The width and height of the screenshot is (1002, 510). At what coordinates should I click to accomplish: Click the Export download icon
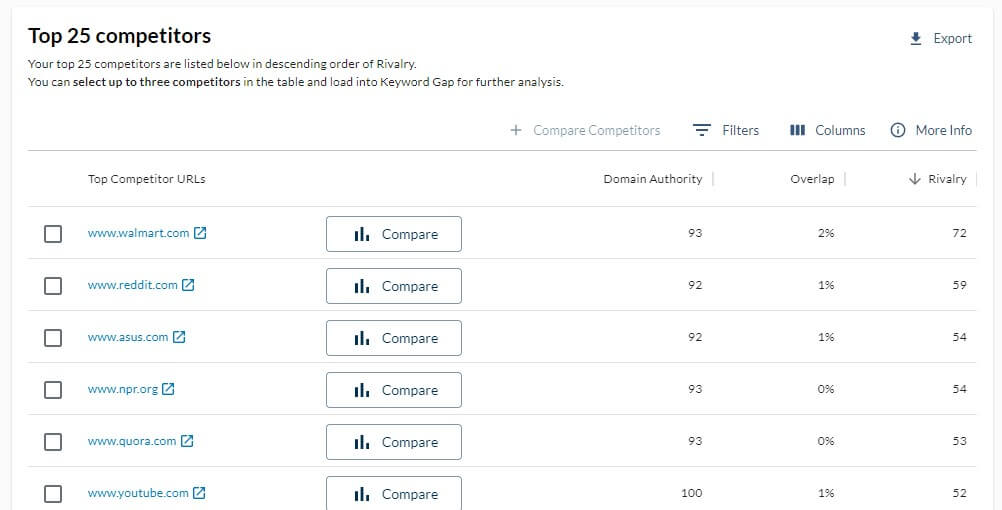(916, 39)
